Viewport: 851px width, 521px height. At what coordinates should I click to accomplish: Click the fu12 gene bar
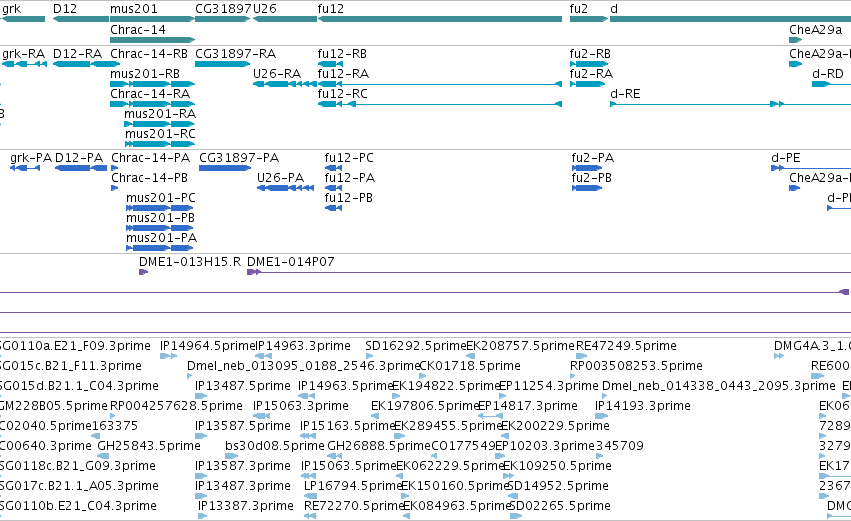[440, 19]
